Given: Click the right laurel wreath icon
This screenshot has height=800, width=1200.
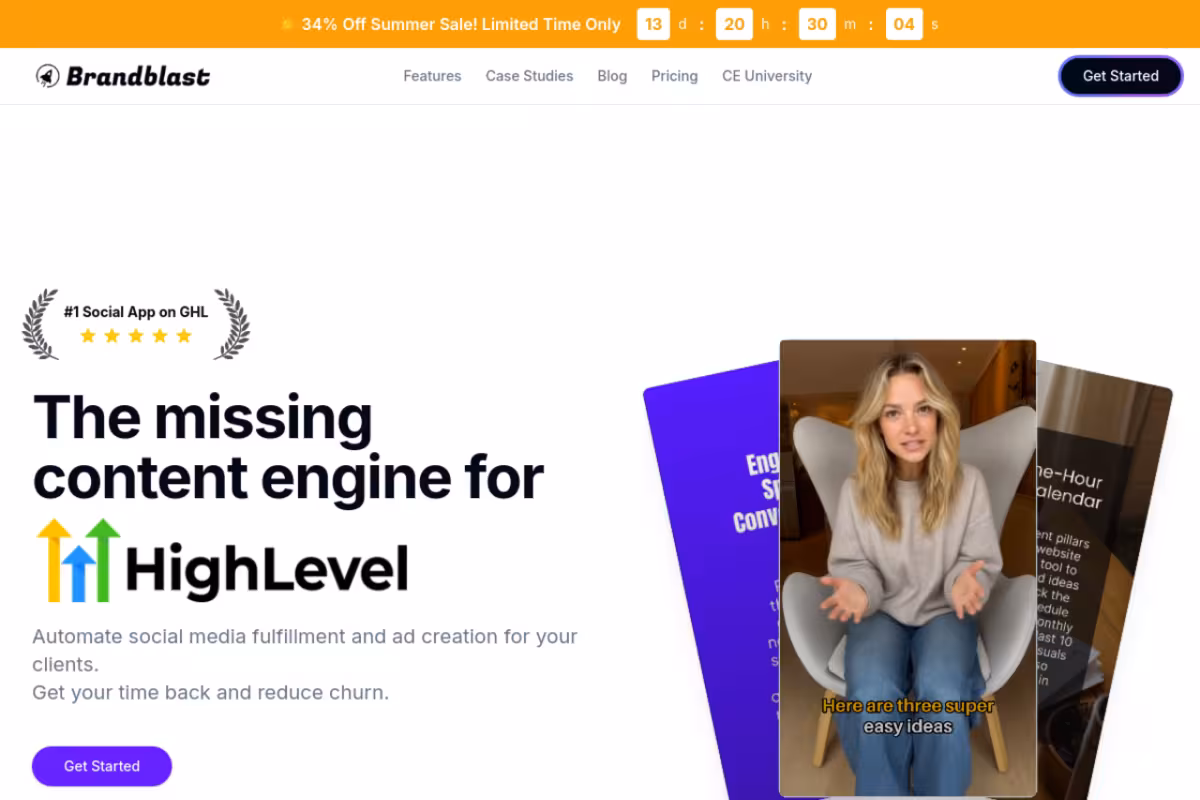Looking at the screenshot, I should (x=232, y=324).
